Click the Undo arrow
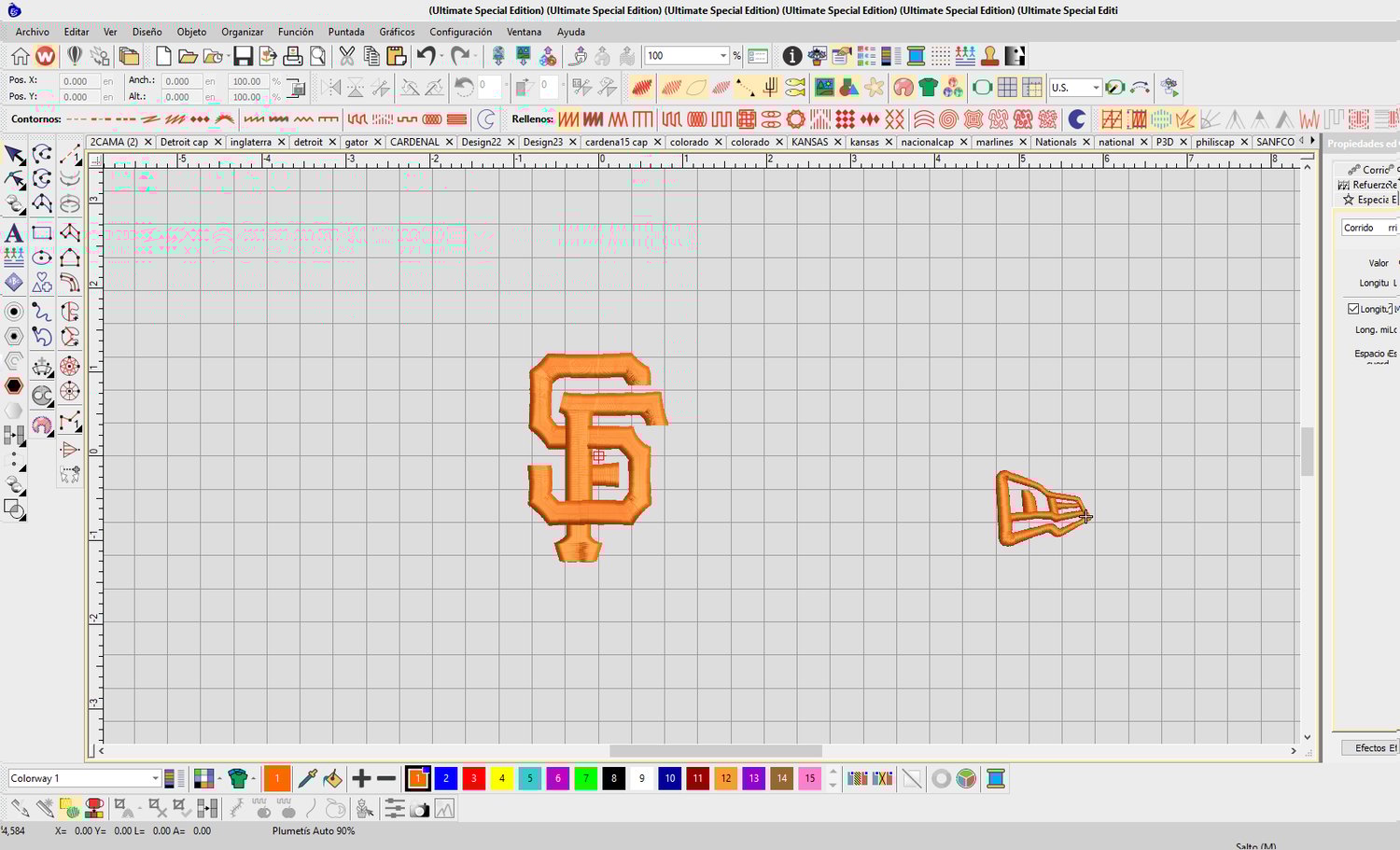 point(426,56)
